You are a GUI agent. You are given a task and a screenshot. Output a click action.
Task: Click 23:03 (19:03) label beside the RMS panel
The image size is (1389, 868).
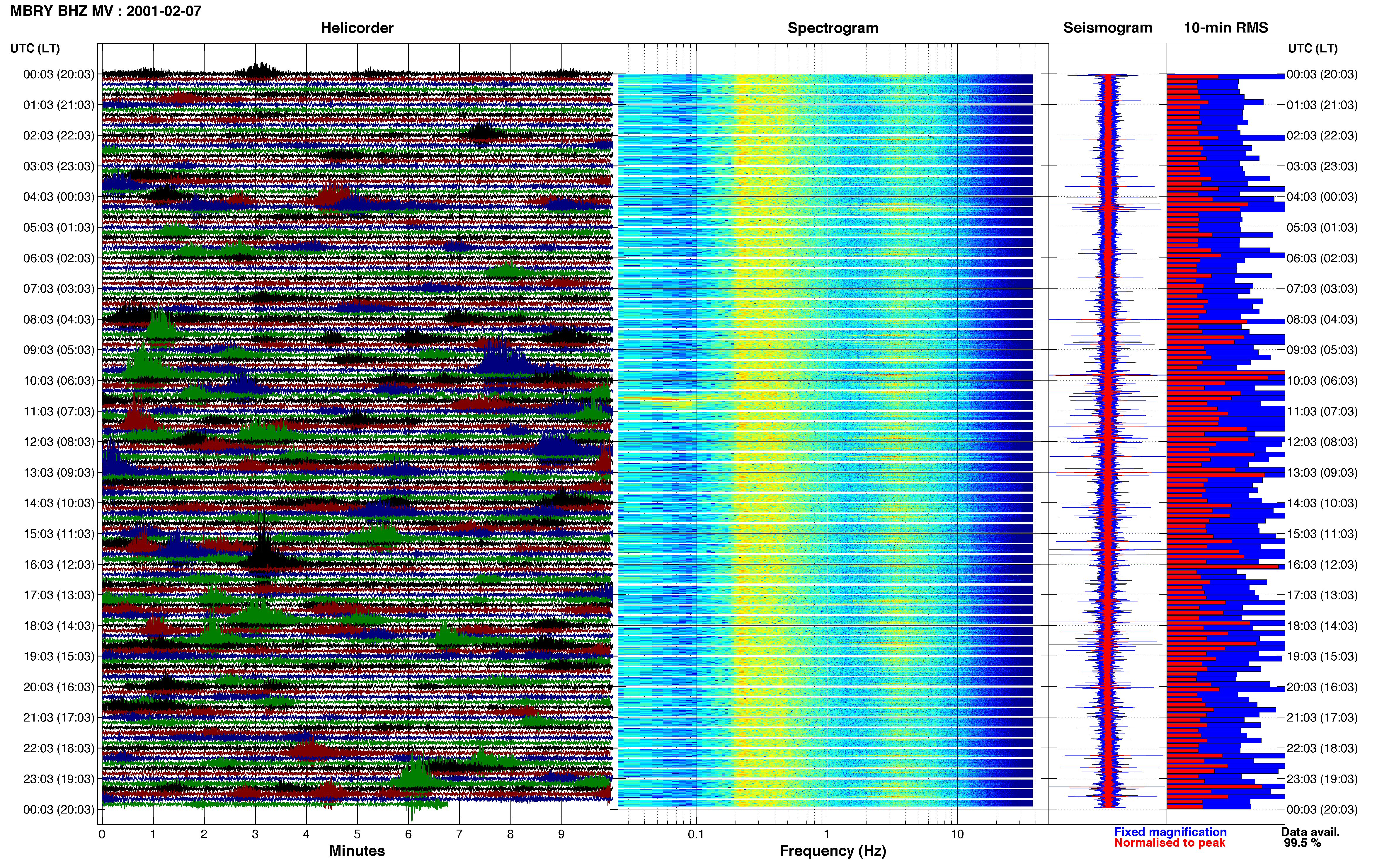click(1322, 779)
